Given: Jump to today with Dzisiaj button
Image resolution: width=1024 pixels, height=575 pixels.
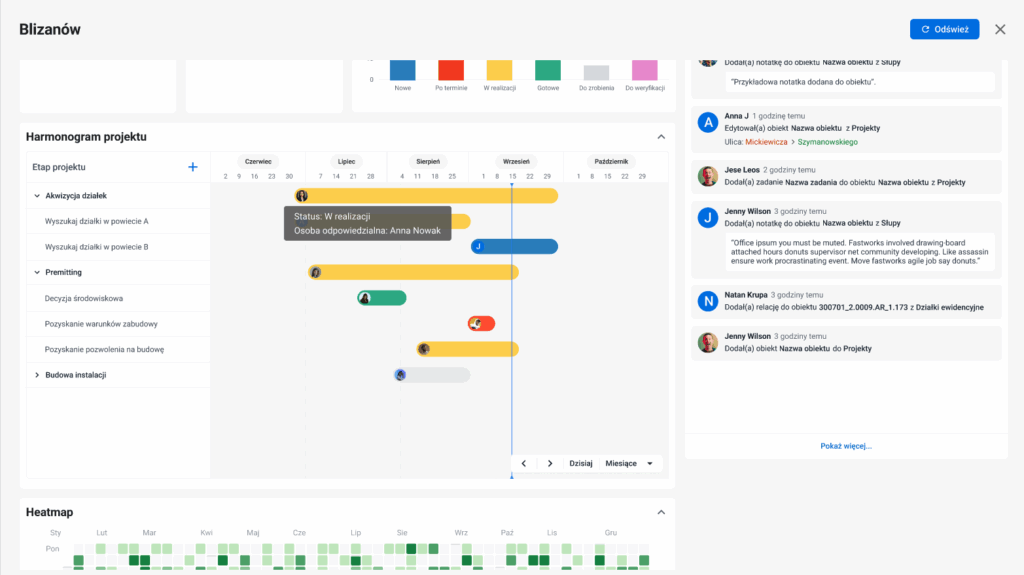Looking at the screenshot, I should (x=581, y=463).
